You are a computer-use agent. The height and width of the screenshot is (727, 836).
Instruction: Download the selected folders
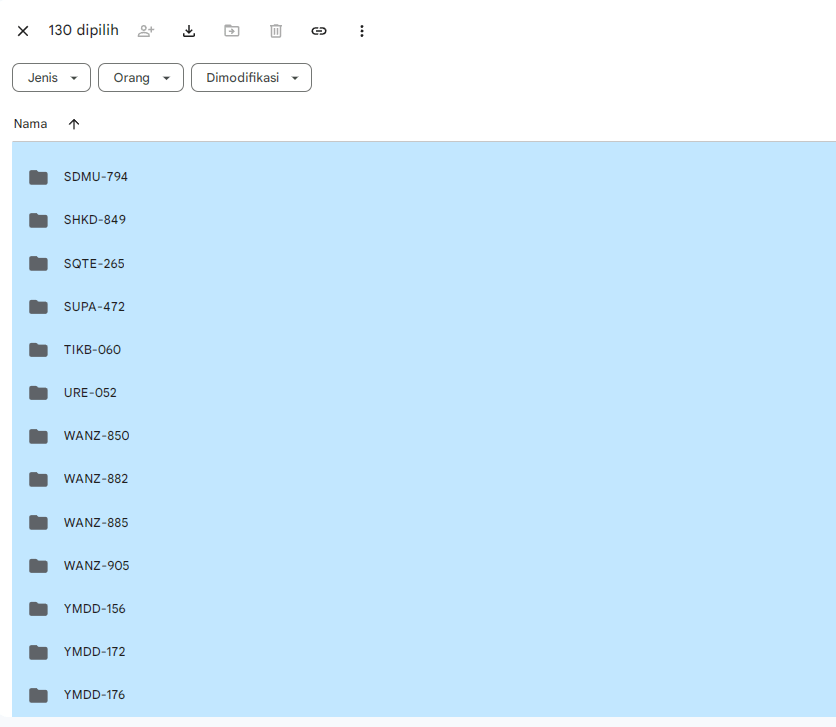pos(189,31)
